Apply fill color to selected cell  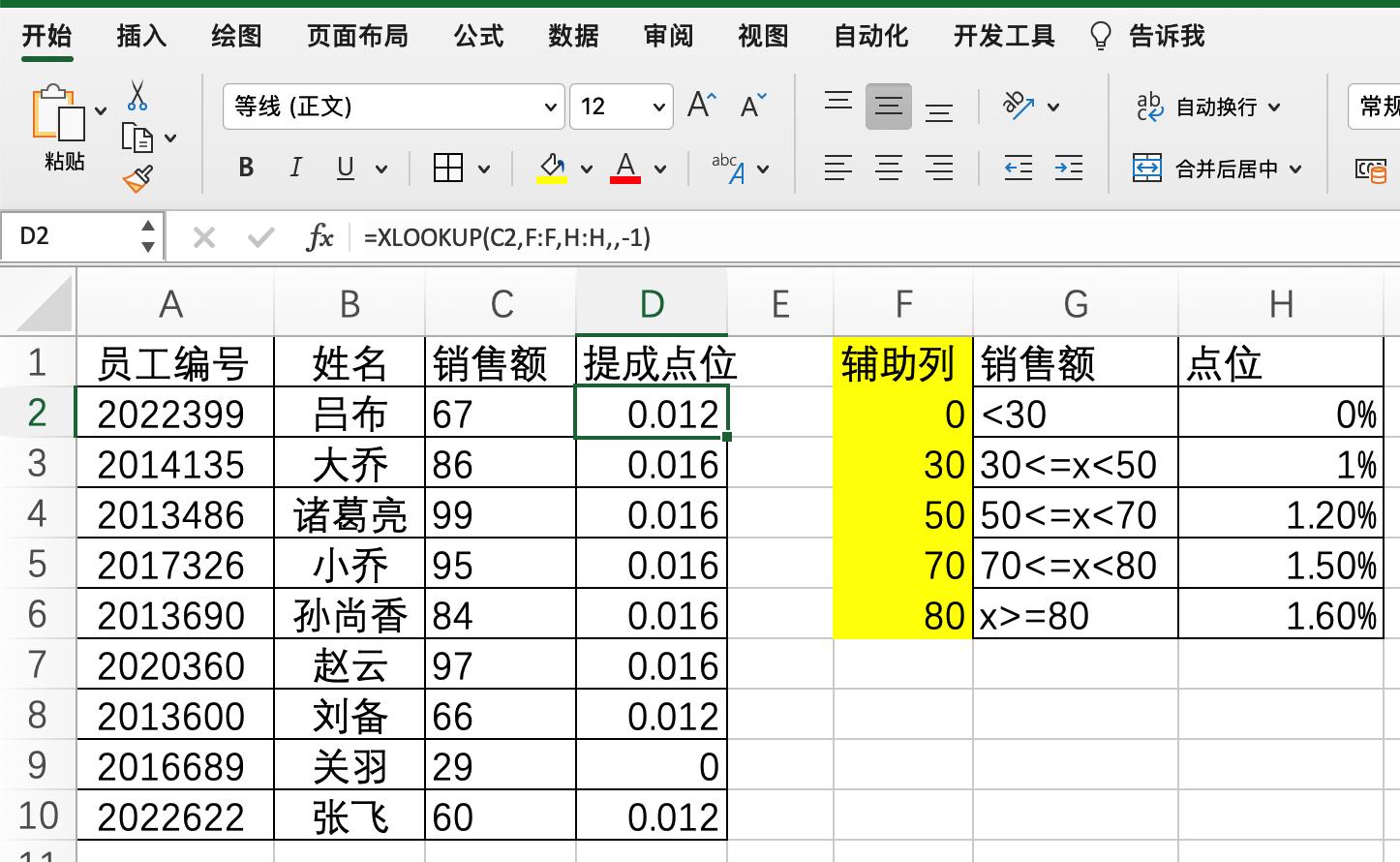(x=550, y=167)
